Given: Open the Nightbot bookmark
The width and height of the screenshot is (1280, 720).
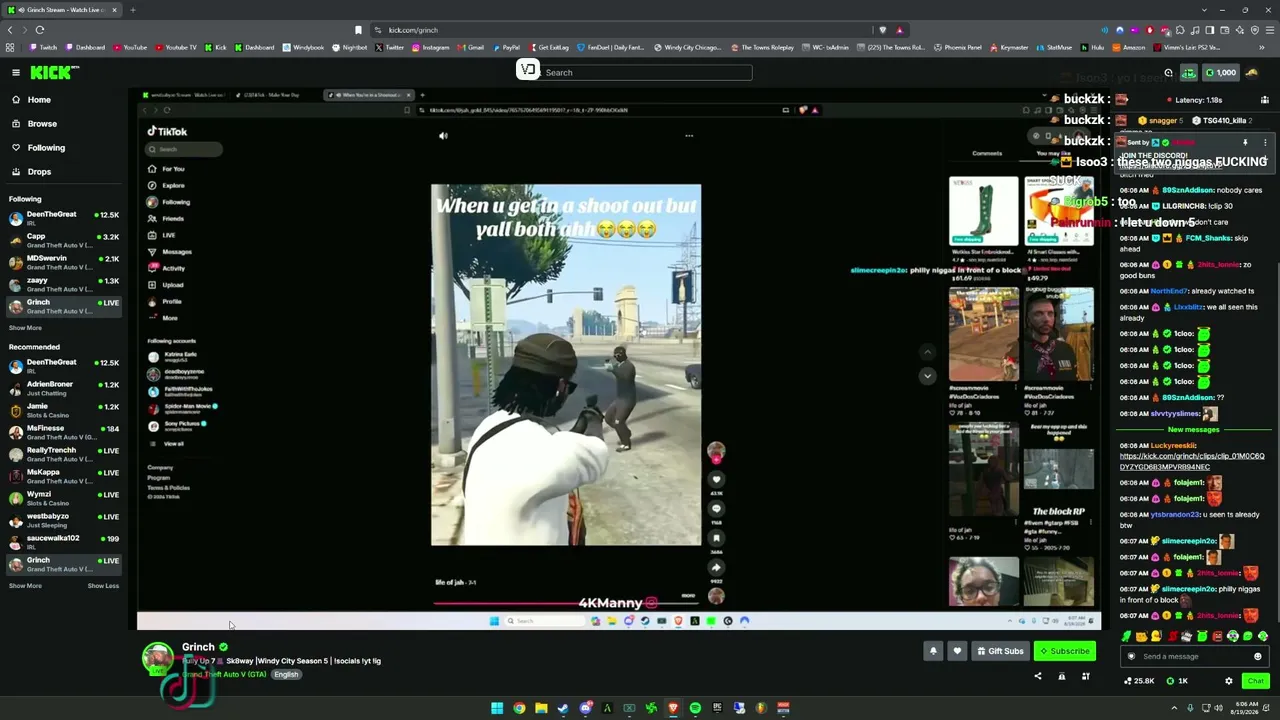Looking at the screenshot, I should tap(350, 47).
